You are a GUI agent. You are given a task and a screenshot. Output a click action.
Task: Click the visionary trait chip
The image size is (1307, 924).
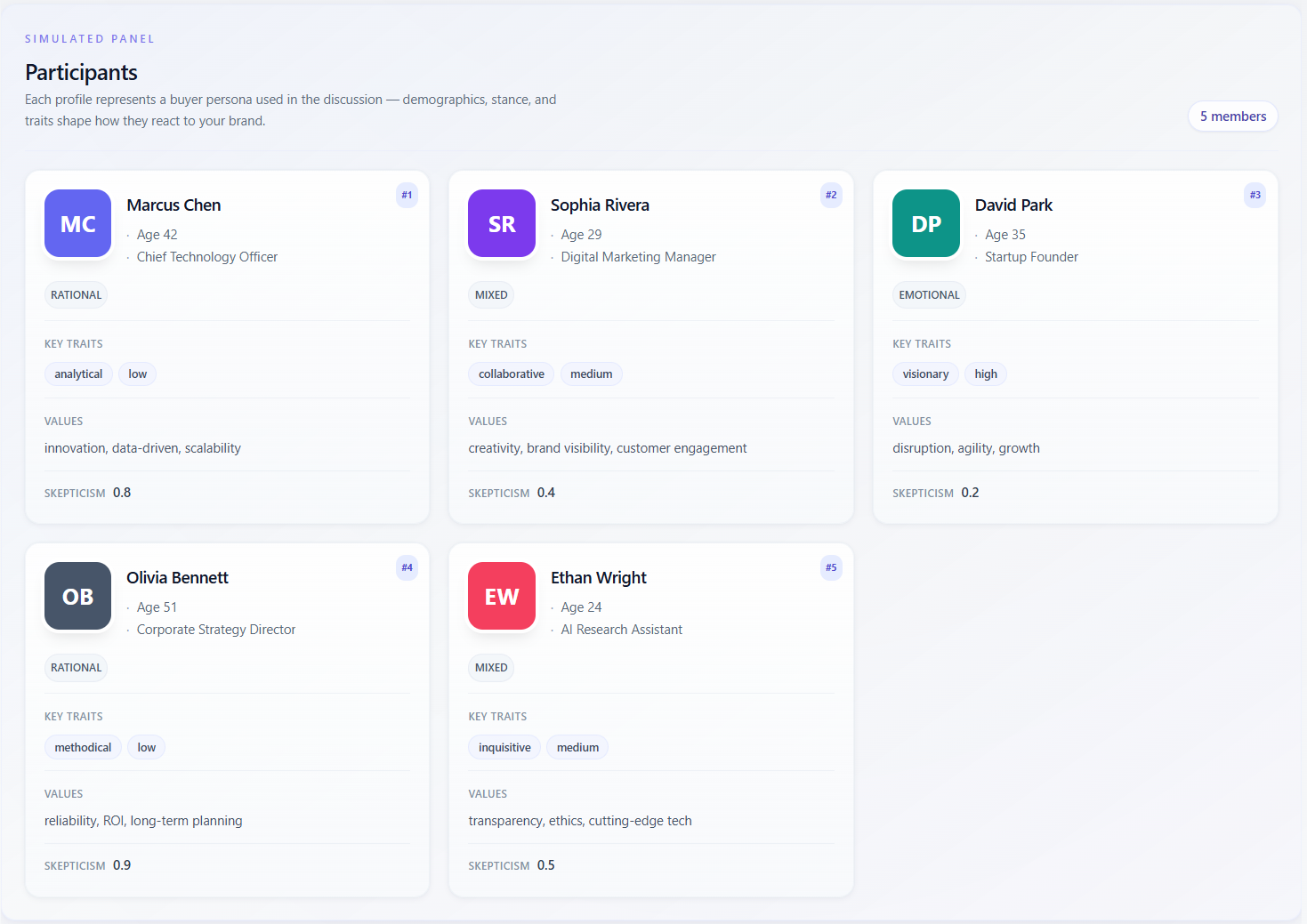[x=925, y=374]
